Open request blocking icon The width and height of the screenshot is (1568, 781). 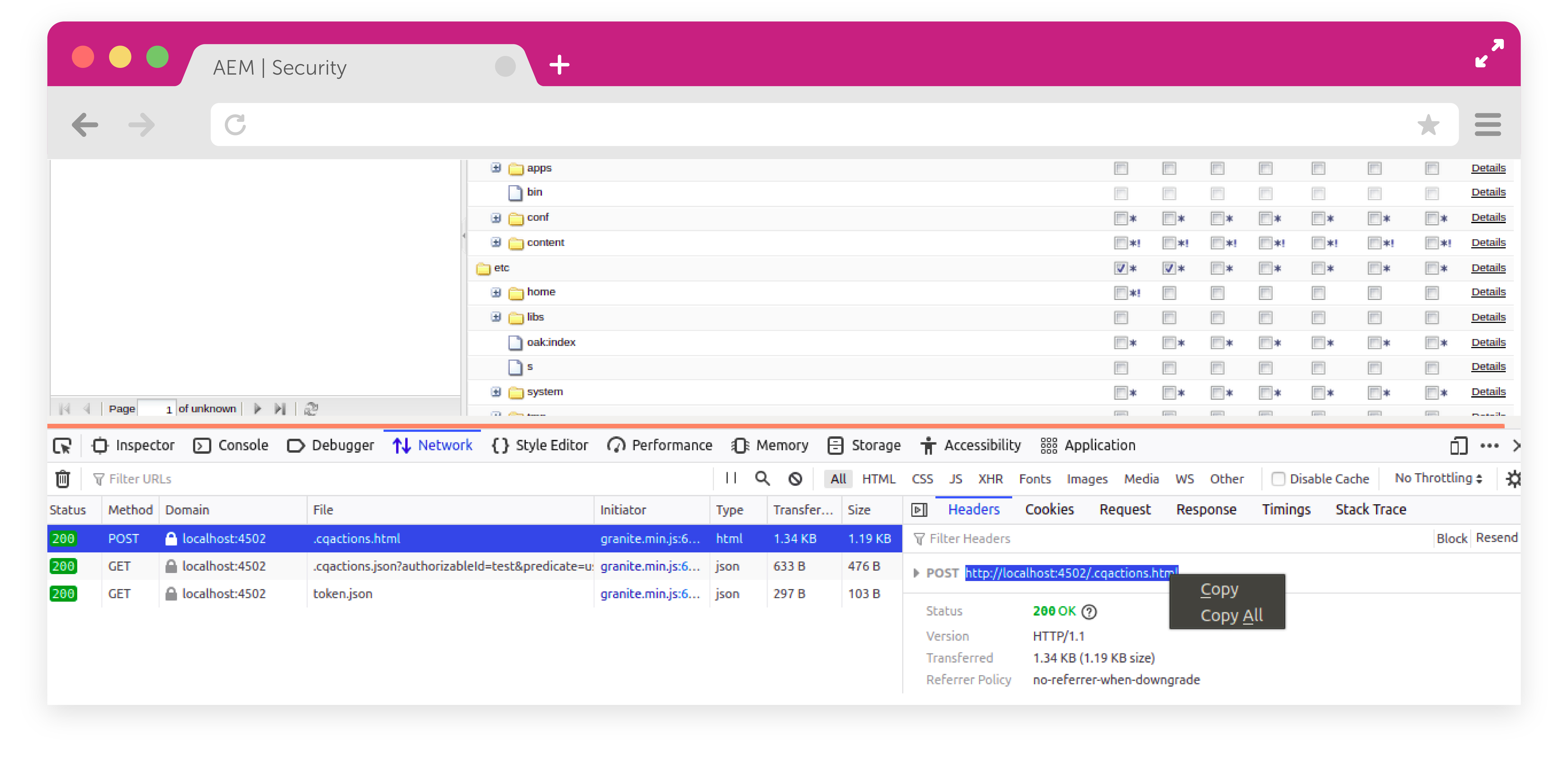click(x=795, y=479)
